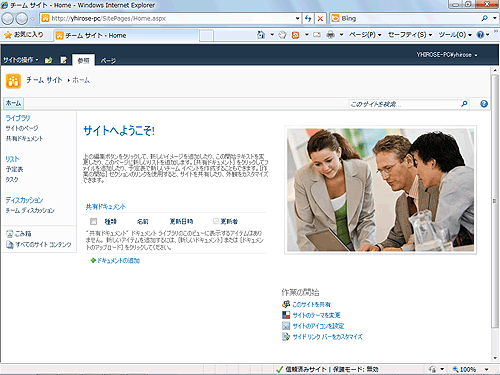This screenshot has height=375, width=500.
Task: Click the recycle bin ごみ箱 icon
Action: tap(9, 234)
